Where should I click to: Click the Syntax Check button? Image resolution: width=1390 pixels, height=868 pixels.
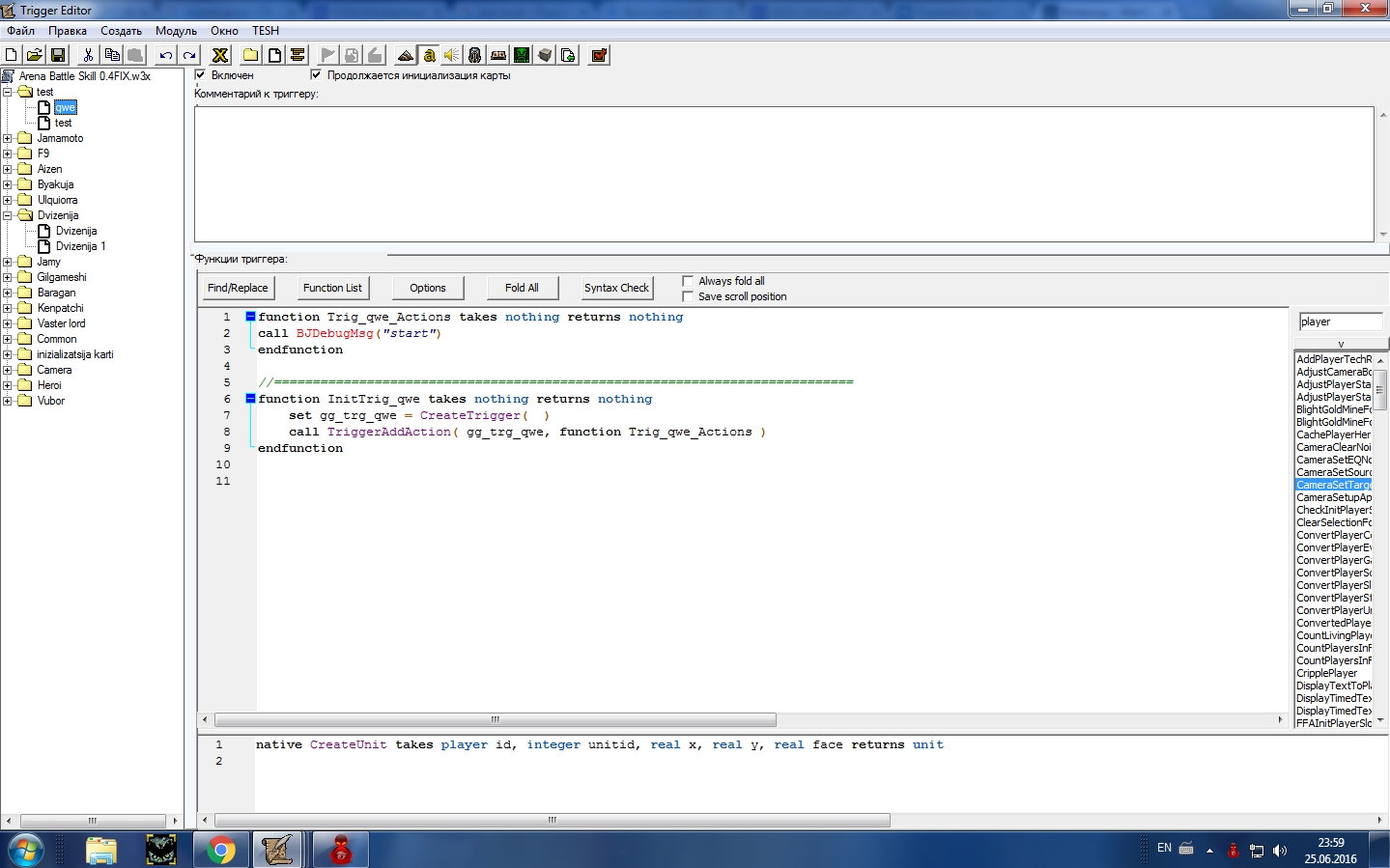[x=616, y=288]
